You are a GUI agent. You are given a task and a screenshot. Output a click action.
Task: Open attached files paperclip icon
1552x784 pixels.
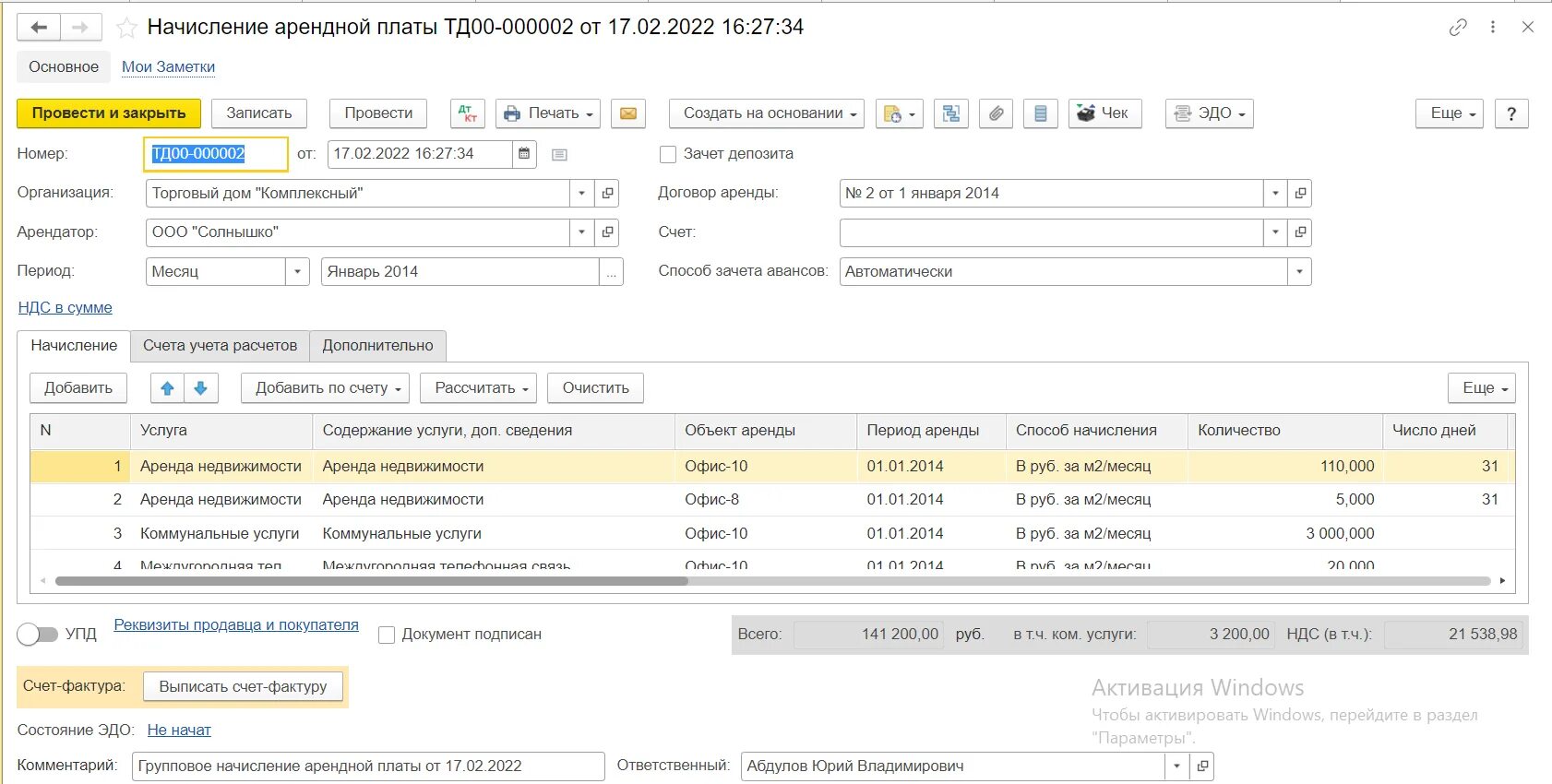tap(996, 113)
